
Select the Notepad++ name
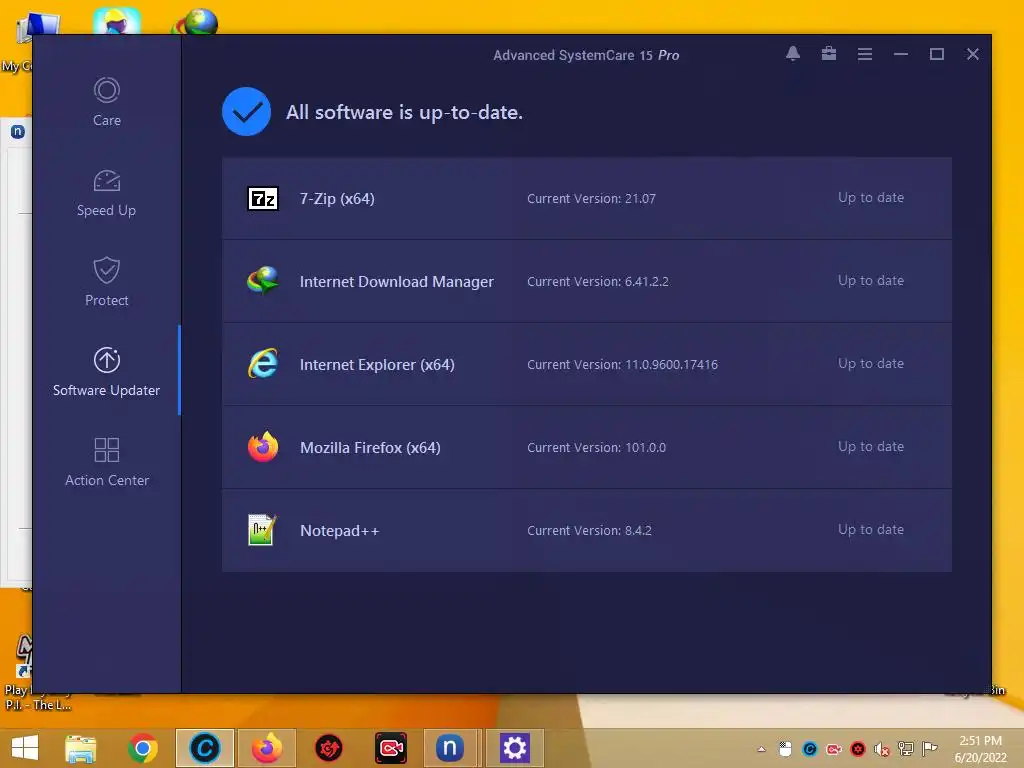[x=339, y=530]
